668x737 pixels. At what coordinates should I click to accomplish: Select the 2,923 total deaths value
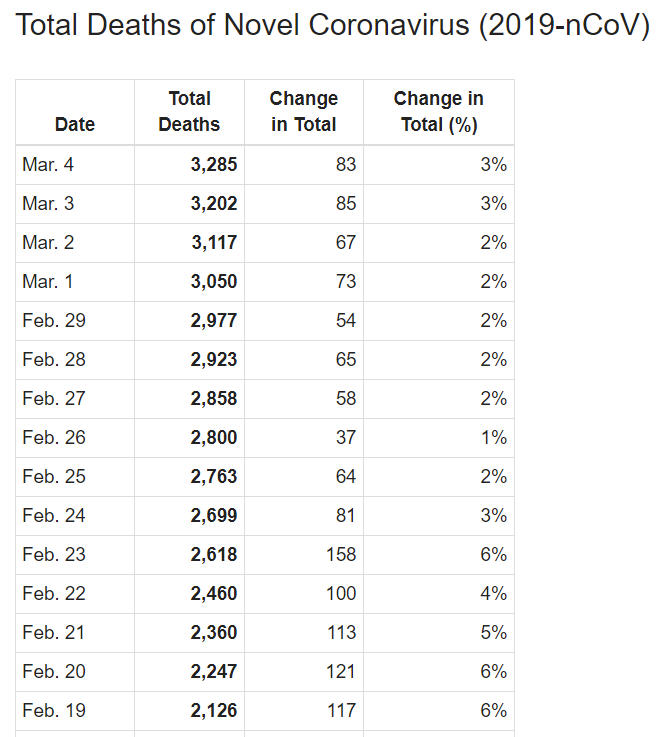coord(214,360)
